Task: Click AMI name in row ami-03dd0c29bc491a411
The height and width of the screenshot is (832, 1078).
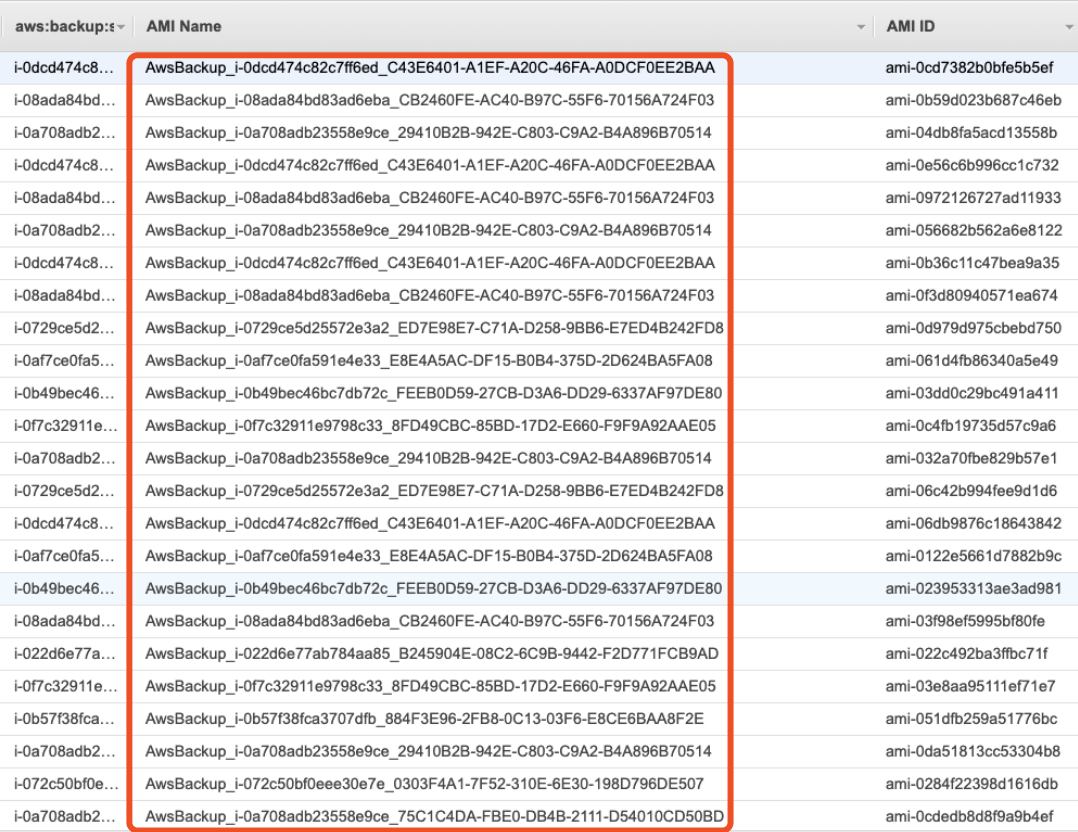Action: pos(434,393)
